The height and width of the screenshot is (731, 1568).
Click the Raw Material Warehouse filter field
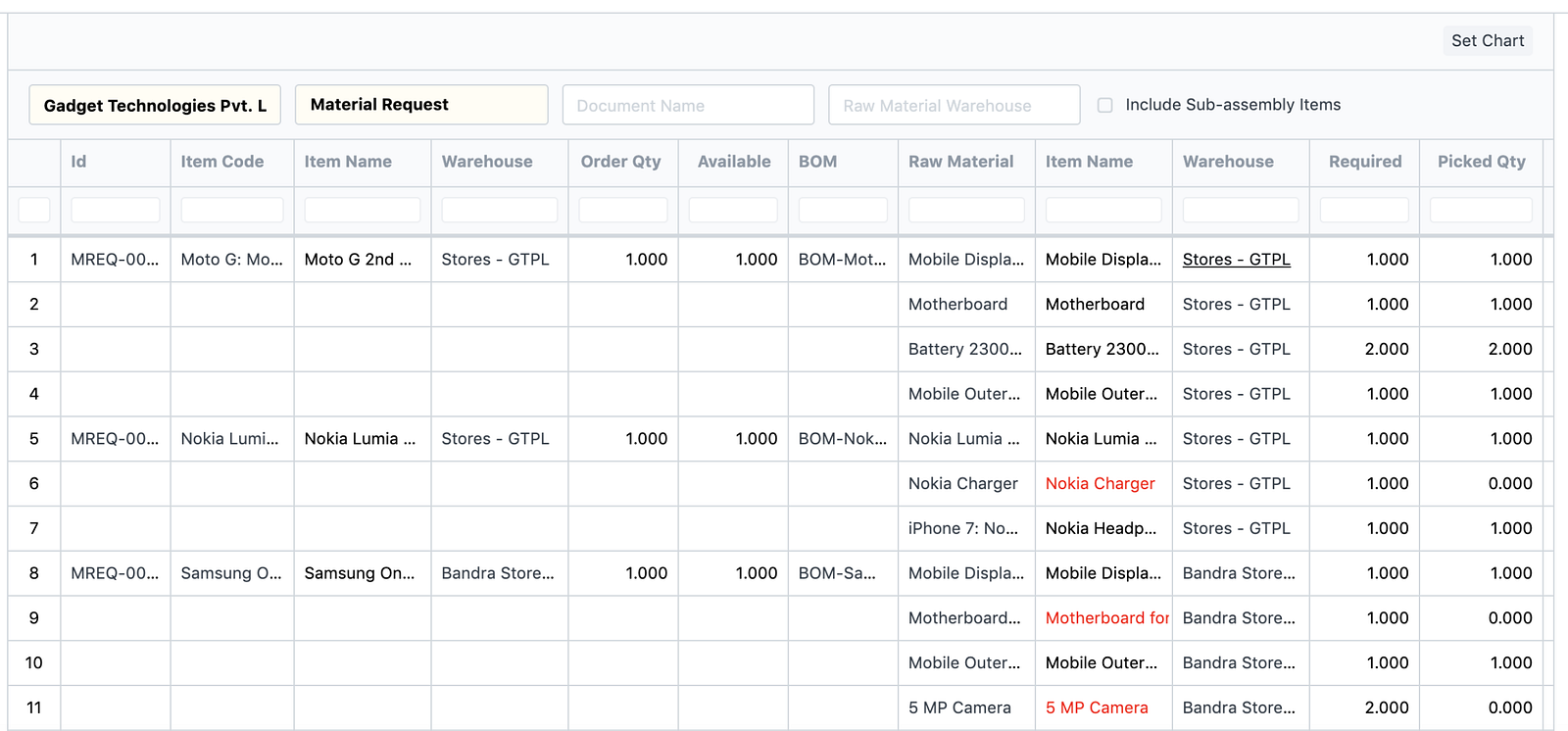pyautogui.click(x=955, y=105)
